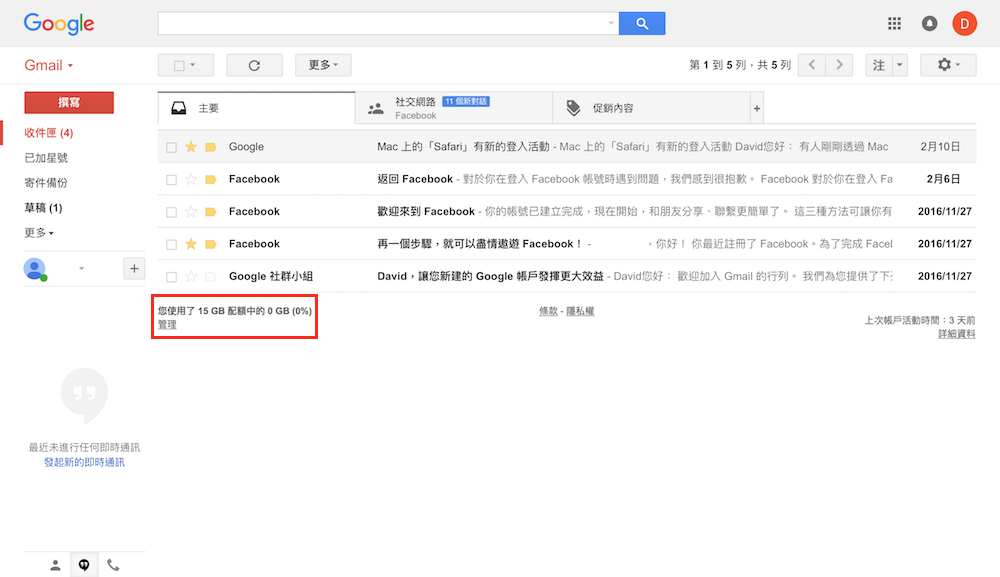Open the notifications bell
This screenshot has height=577, width=1000.
click(x=929, y=24)
